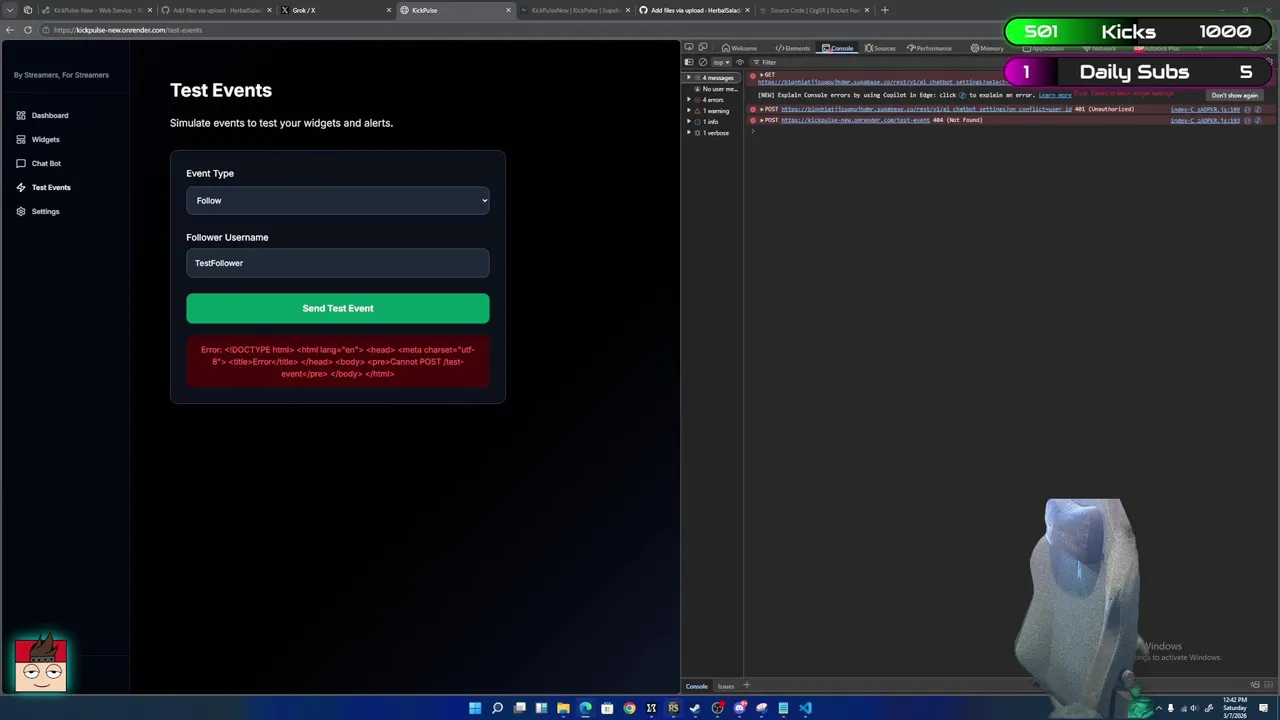
Task: Open the Event Type dropdown showing Follow
Action: point(337,200)
